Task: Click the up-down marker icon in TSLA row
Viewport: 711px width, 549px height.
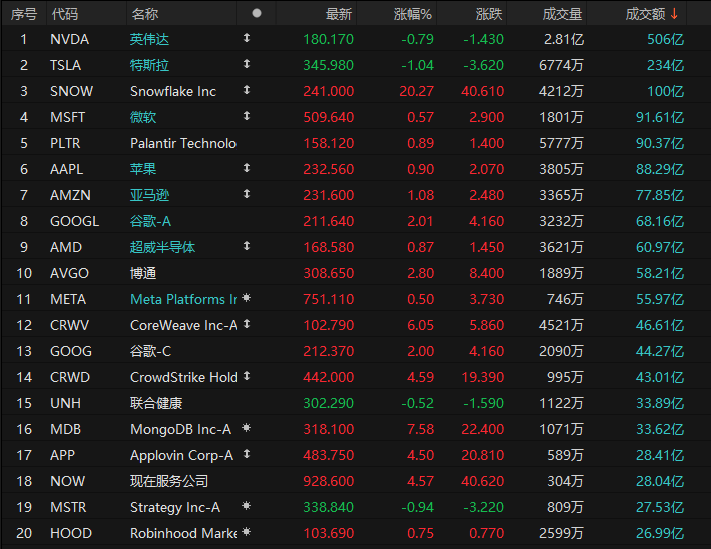Action: [247, 64]
